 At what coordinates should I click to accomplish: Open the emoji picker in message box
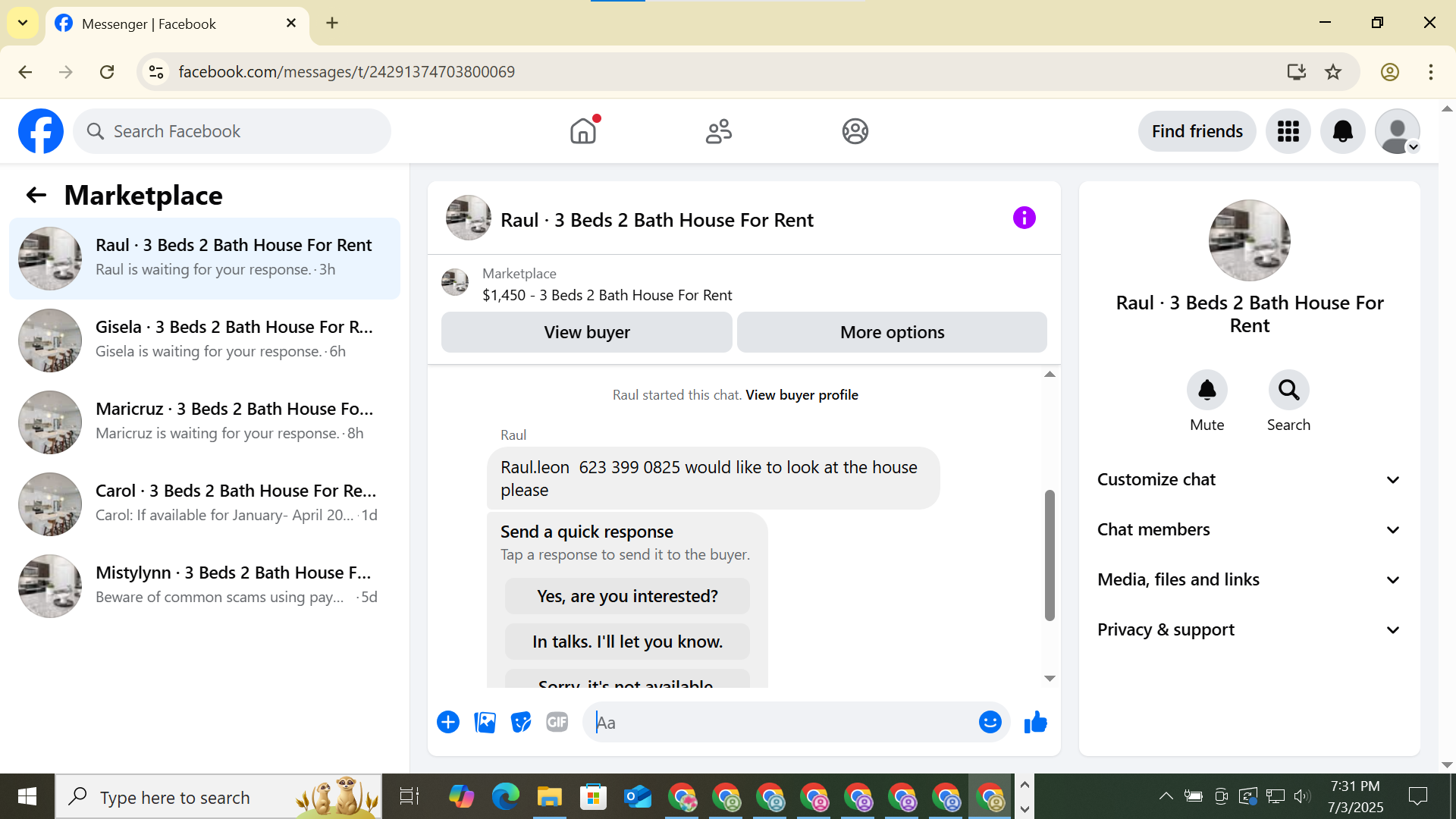(990, 723)
